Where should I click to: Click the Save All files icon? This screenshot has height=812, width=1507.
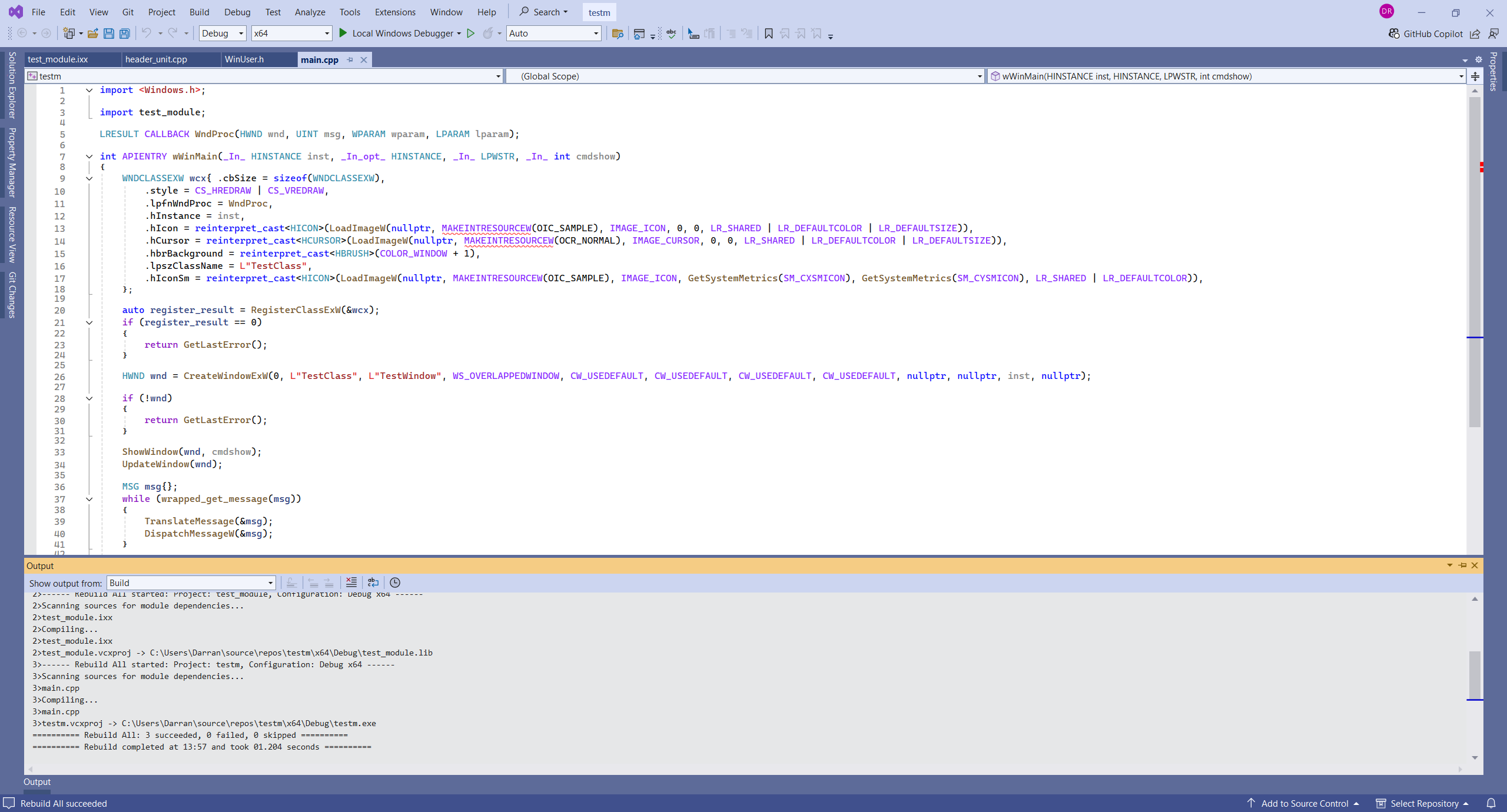[x=125, y=34]
